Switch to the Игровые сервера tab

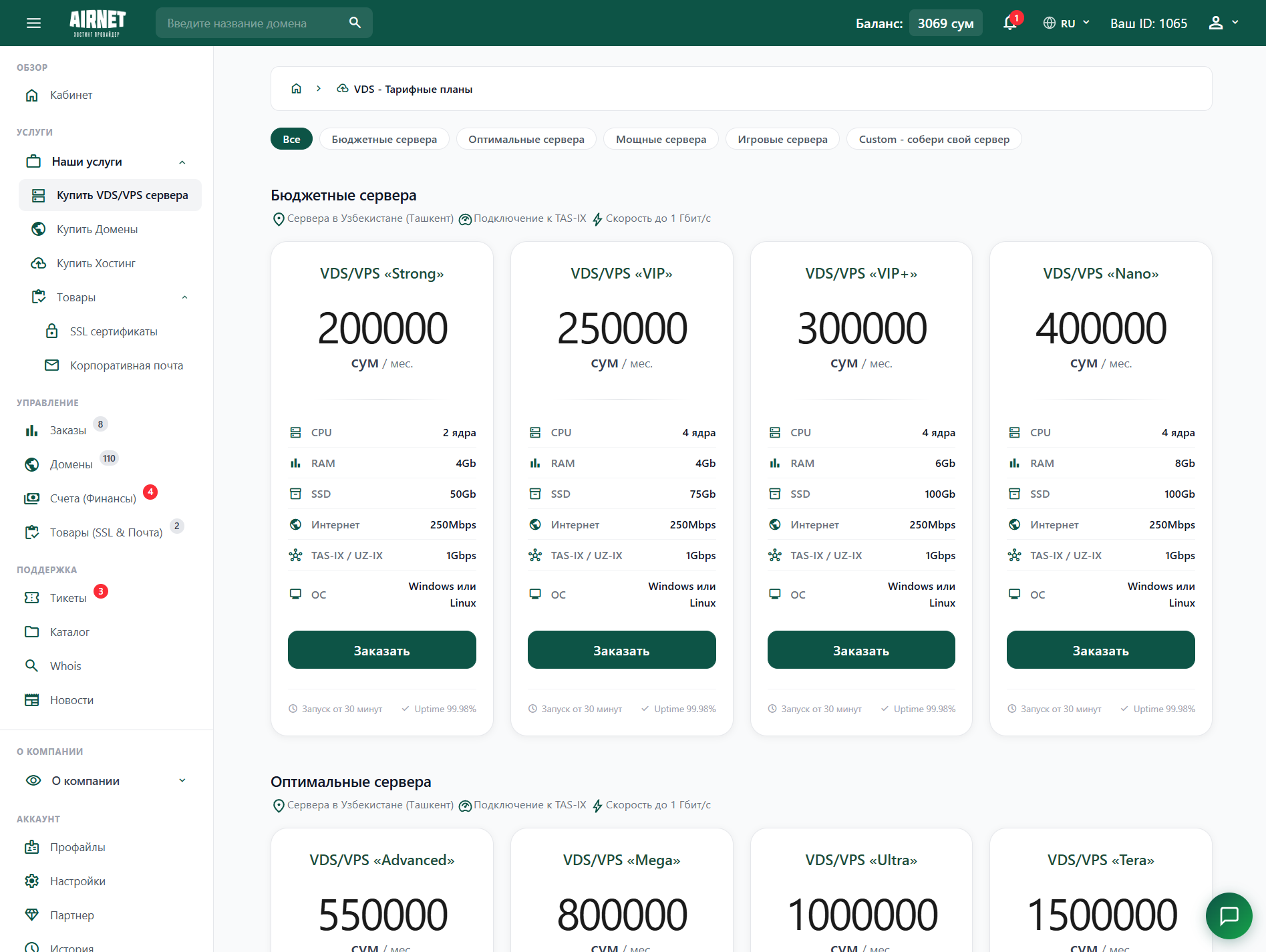click(782, 139)
